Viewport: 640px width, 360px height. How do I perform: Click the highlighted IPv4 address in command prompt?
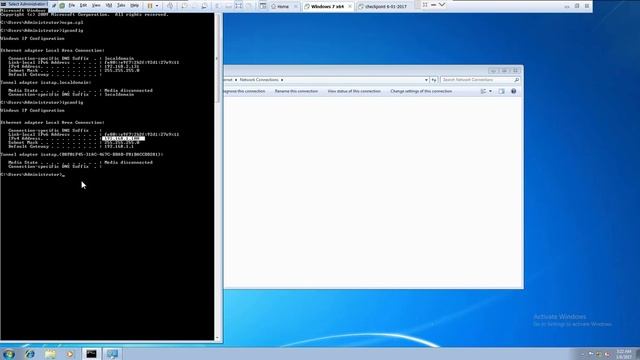pyautogui.click(x=123, y=139)
